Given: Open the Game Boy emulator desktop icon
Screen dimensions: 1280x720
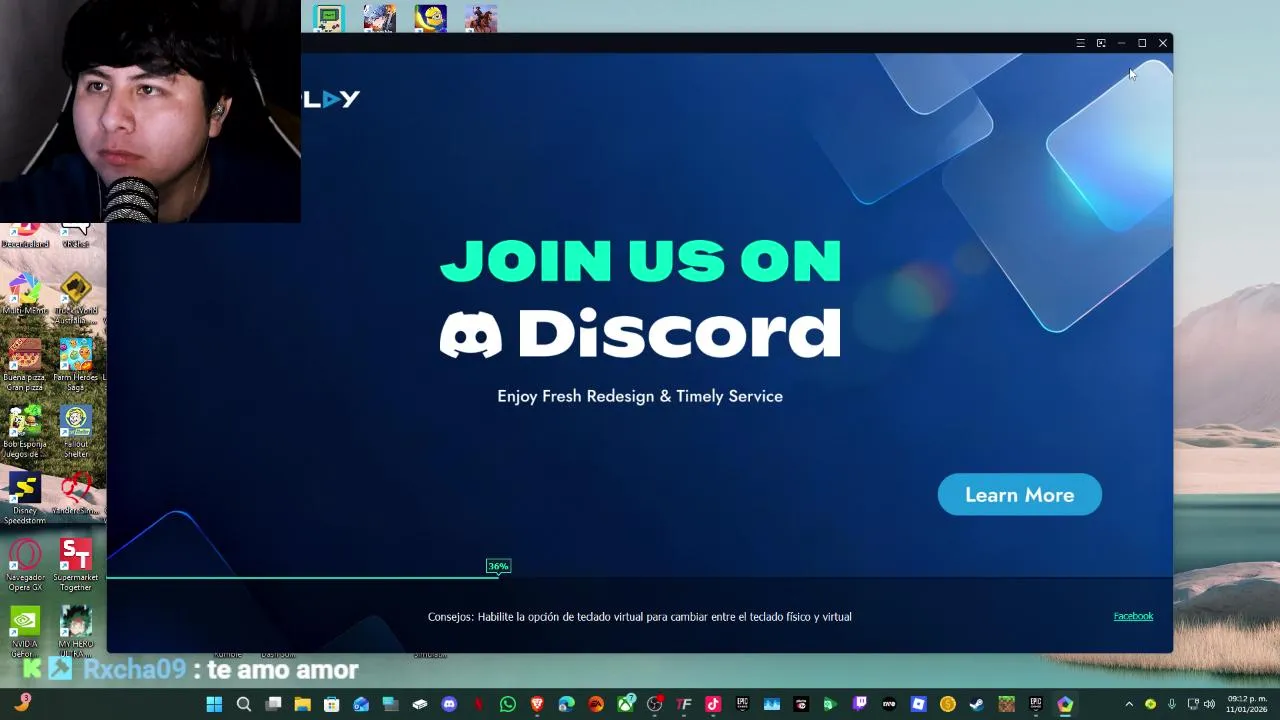Looking at the screenshot, I should point(329,18).
